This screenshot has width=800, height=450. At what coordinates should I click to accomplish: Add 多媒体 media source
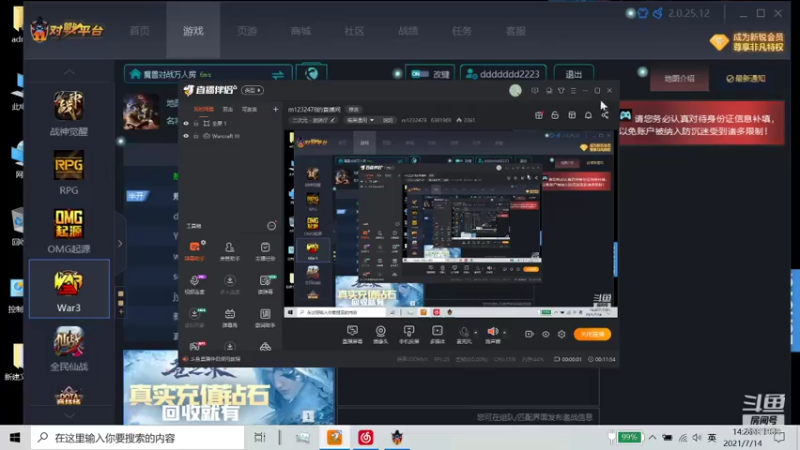(x=437, y=334)
